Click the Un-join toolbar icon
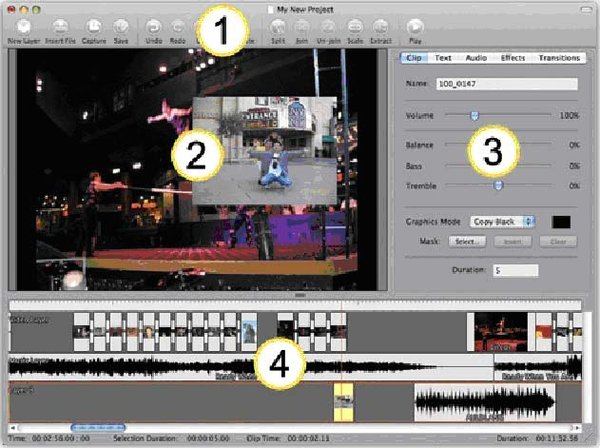This screenshot has width=600, height=448. [326, 27]
